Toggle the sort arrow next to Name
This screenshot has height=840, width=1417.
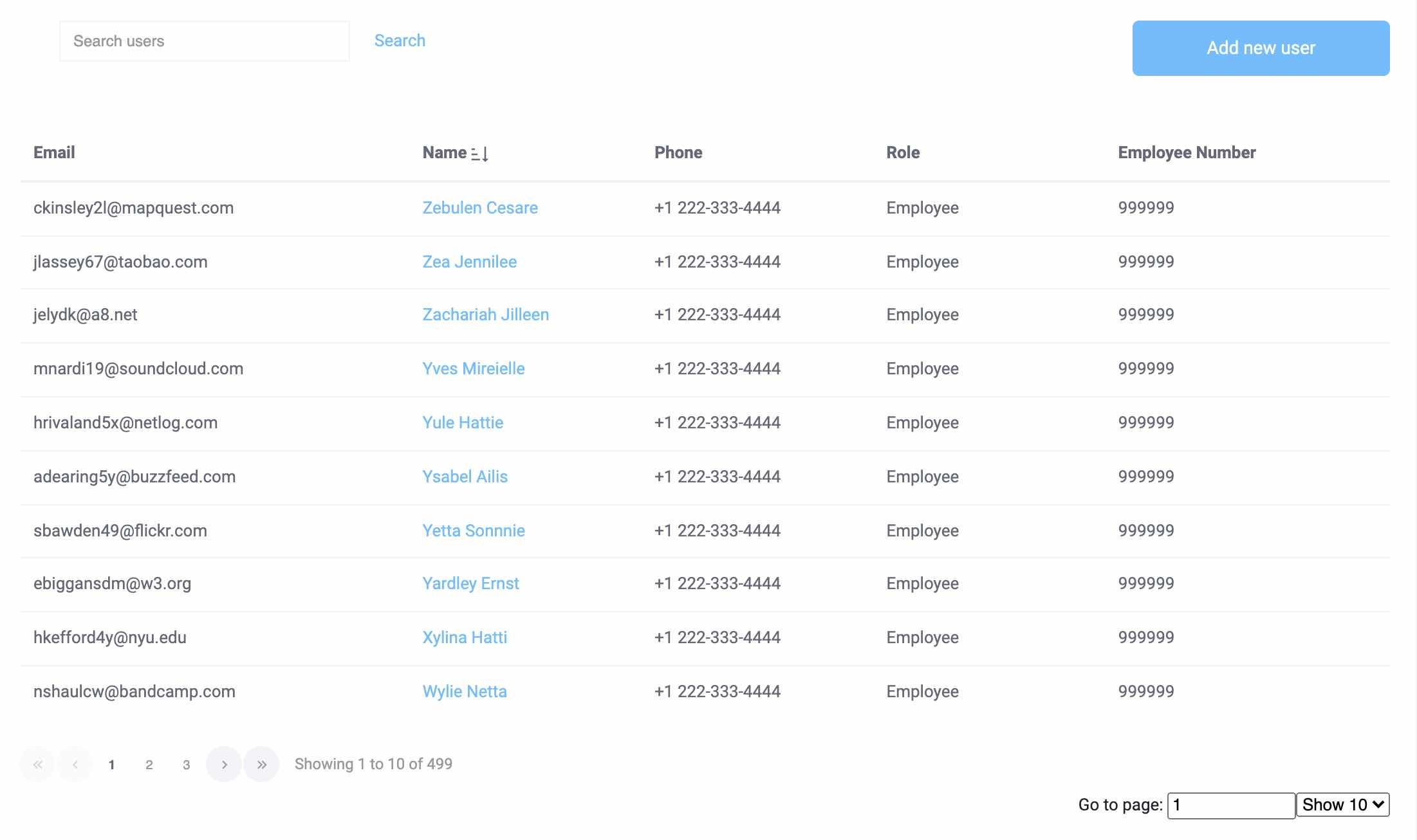pos(479,153)
